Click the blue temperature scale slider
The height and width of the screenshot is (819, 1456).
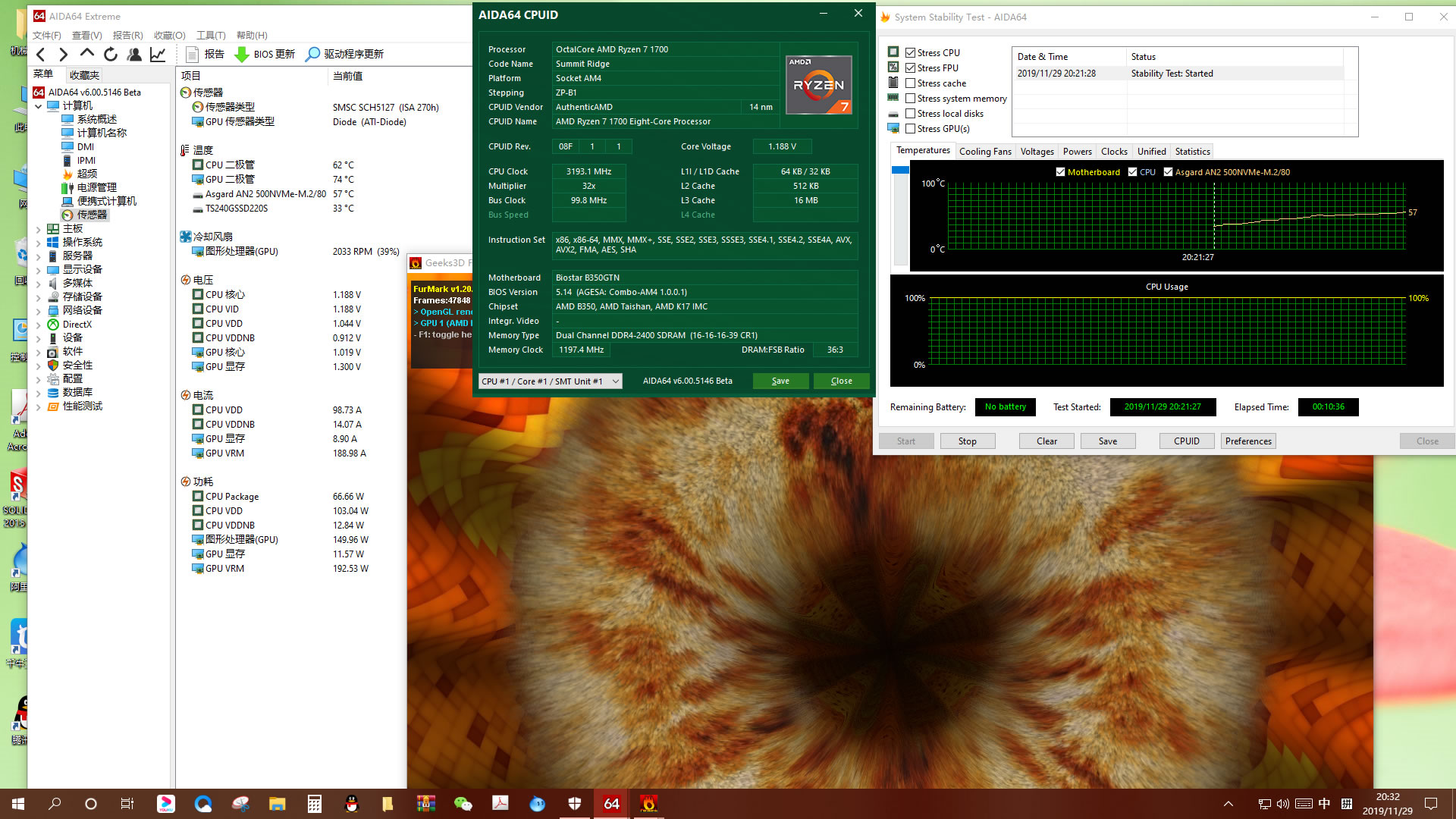(900, 171)
